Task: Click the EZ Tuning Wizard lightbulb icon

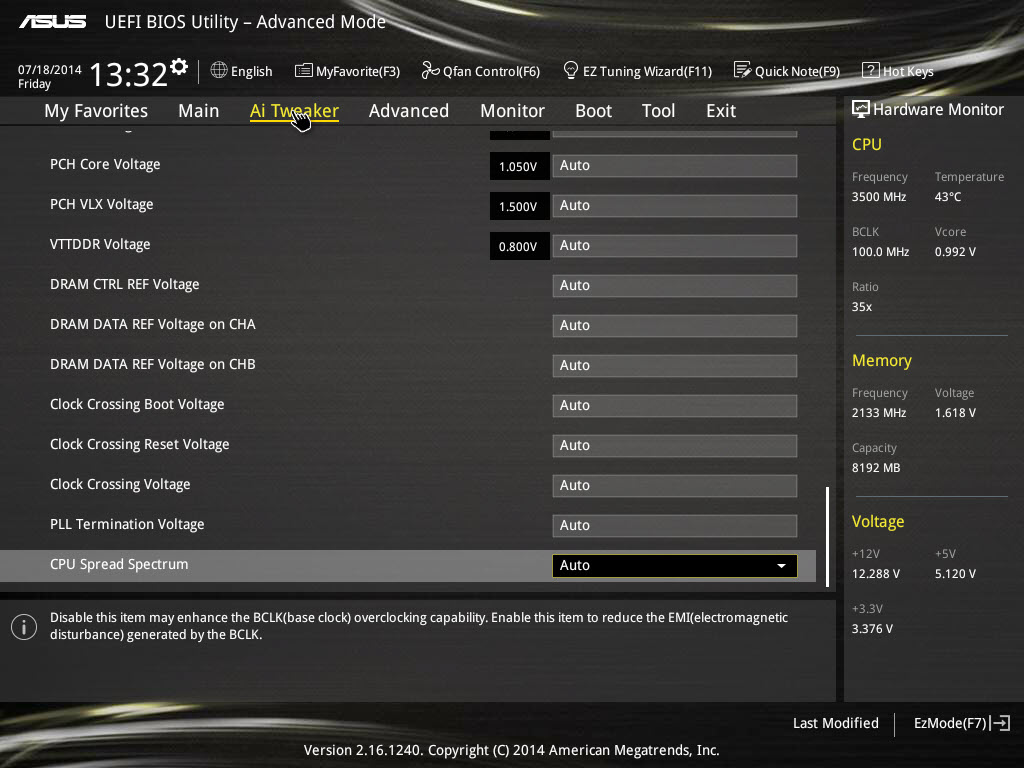Action: pos(571,70)
